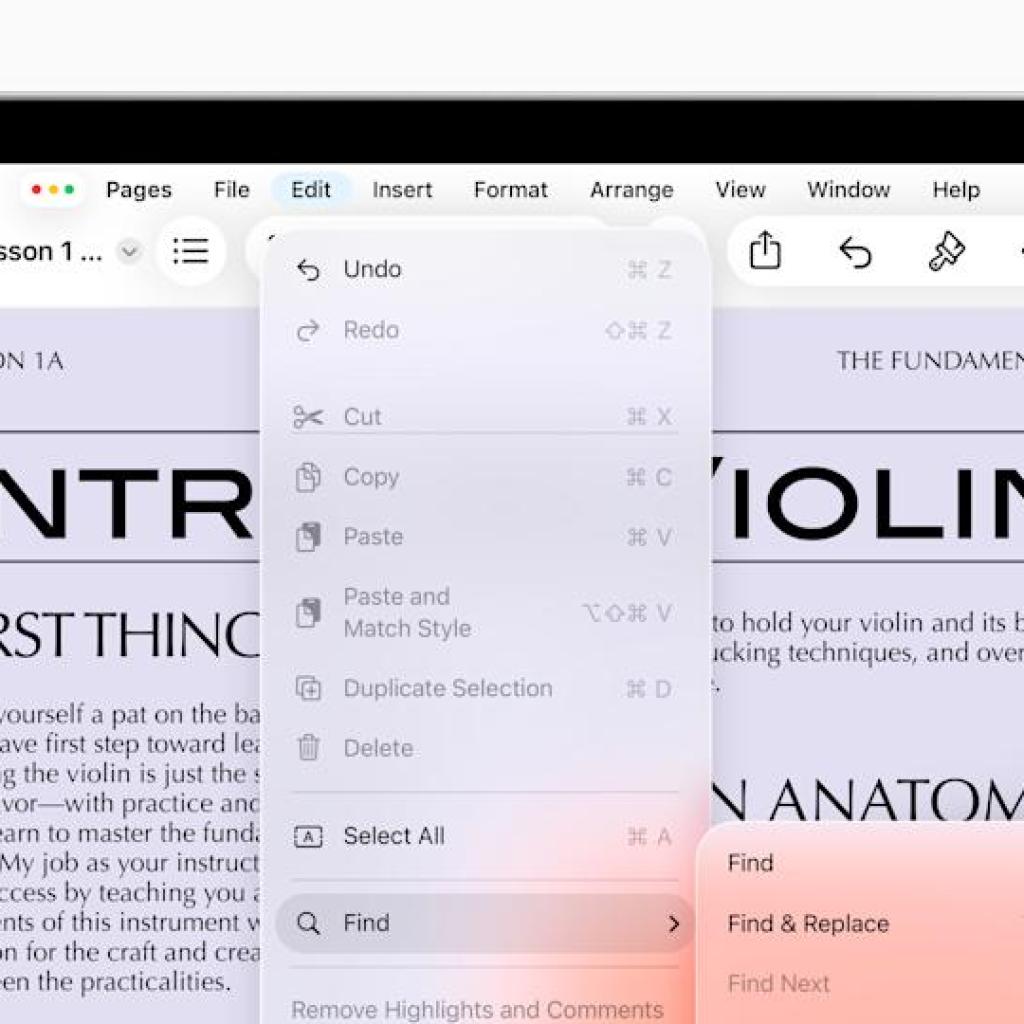
Task: Click the magnifier icon beside Find
Action: point(309,923)
